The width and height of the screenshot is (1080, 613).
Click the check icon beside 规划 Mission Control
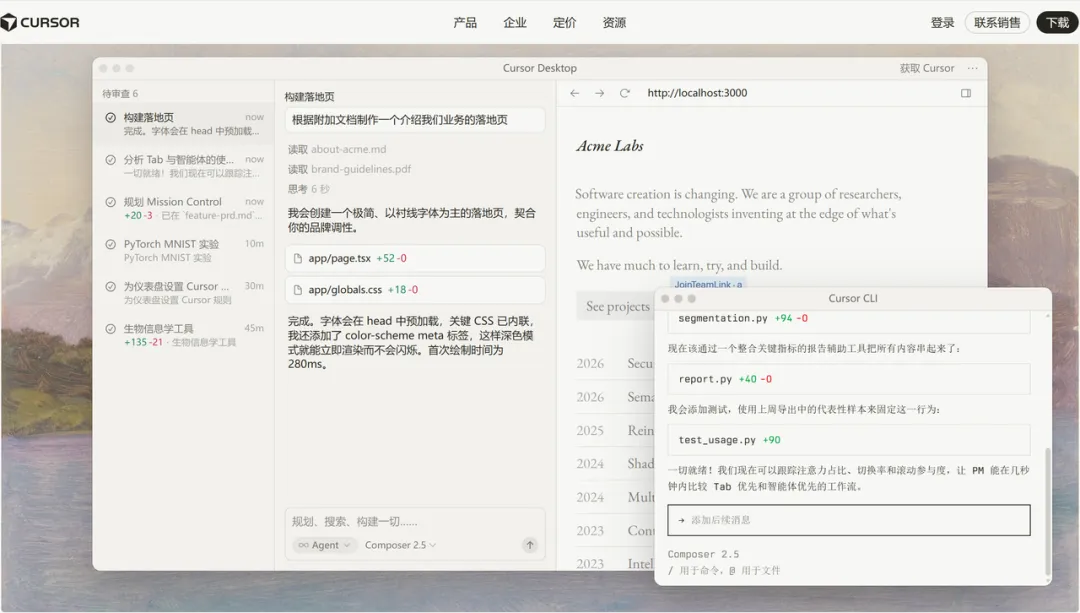tap(110, 202)
